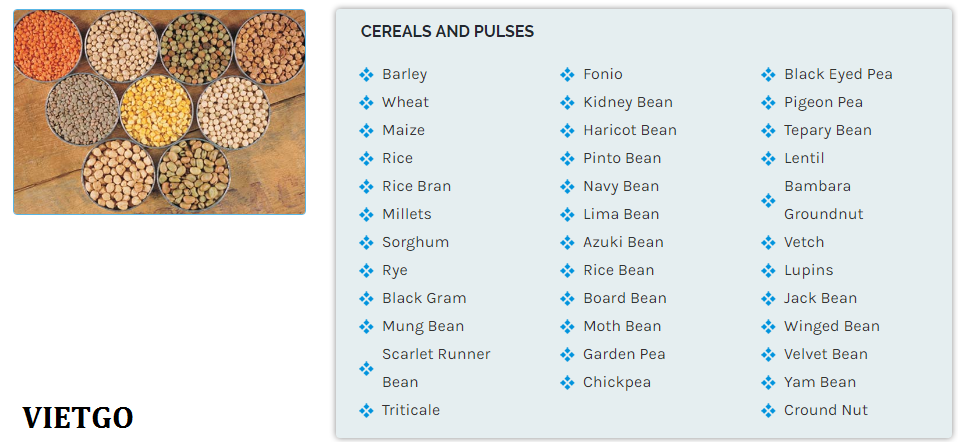The height and width of the screenshot is (442, 958).
Task: Click the bullet beside Bambara Groundnut
Action: tap(768, 201)
